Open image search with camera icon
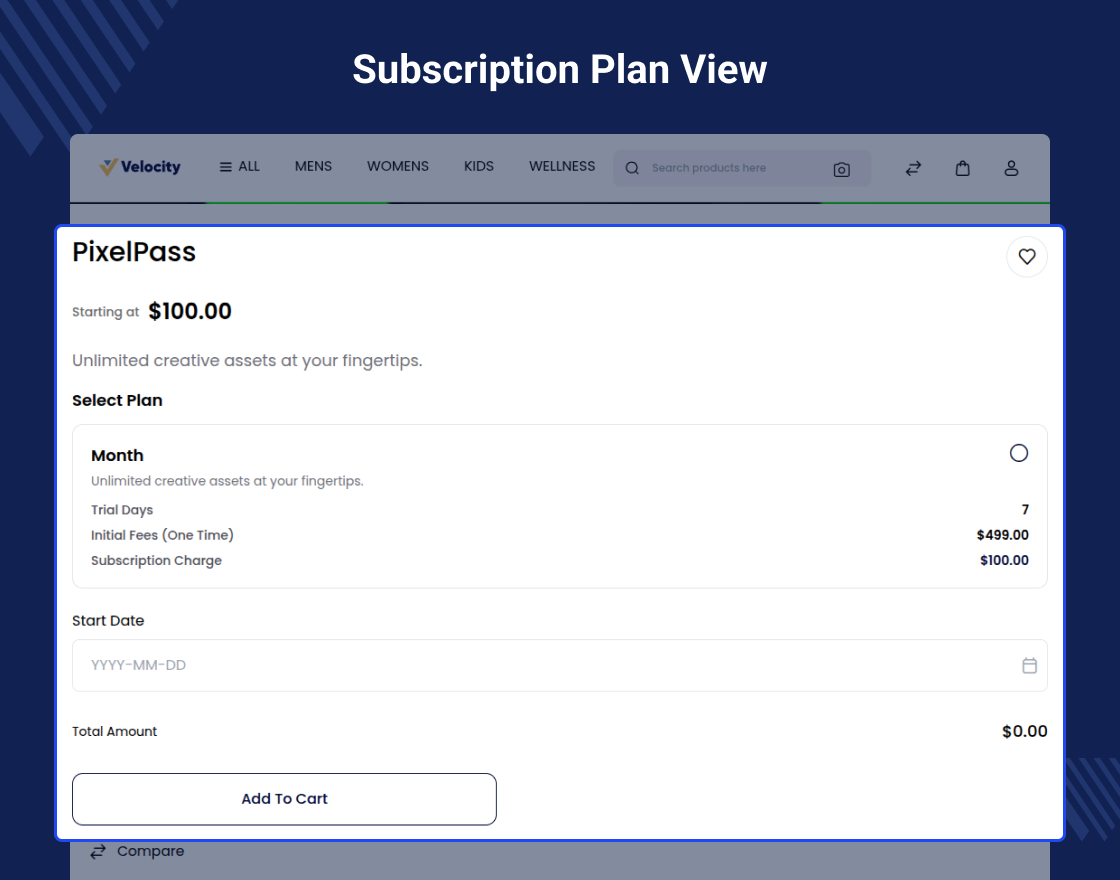Screen dimensions: 1120x880 pos(841,169)
